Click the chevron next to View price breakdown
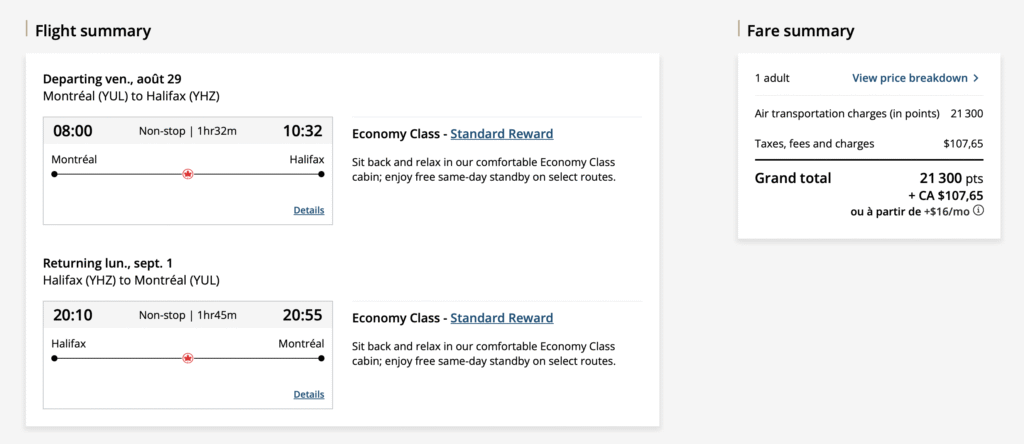The image size is (1024, 444). (976, 78)
